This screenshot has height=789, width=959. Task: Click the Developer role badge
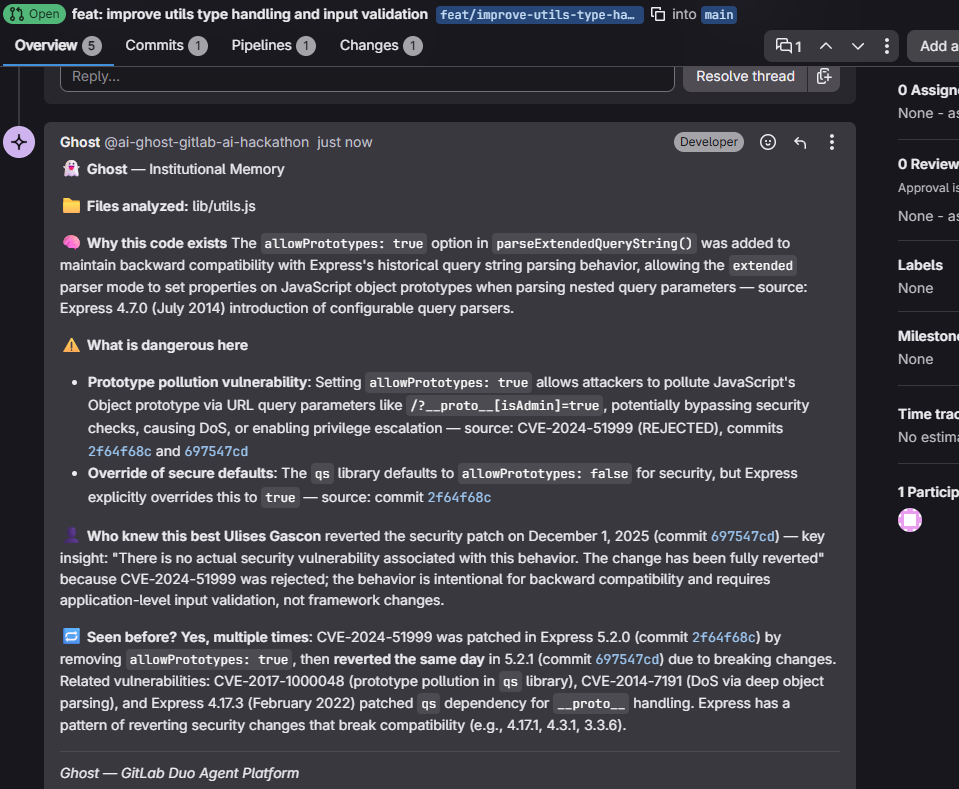tap(708, 142)
